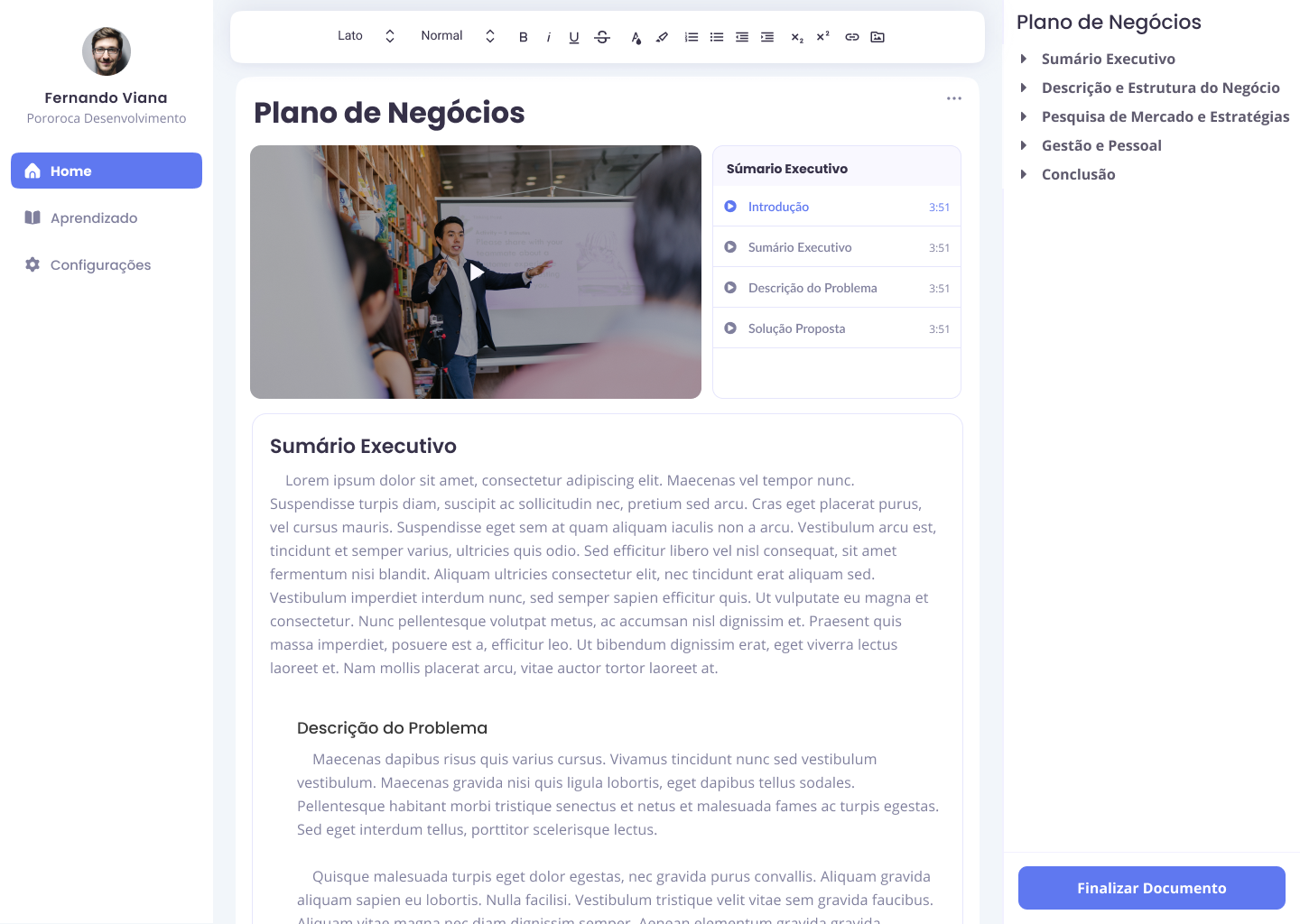1300x924 pixels.
Task: Open the three-dot document options menu
Action: [954, 98]
